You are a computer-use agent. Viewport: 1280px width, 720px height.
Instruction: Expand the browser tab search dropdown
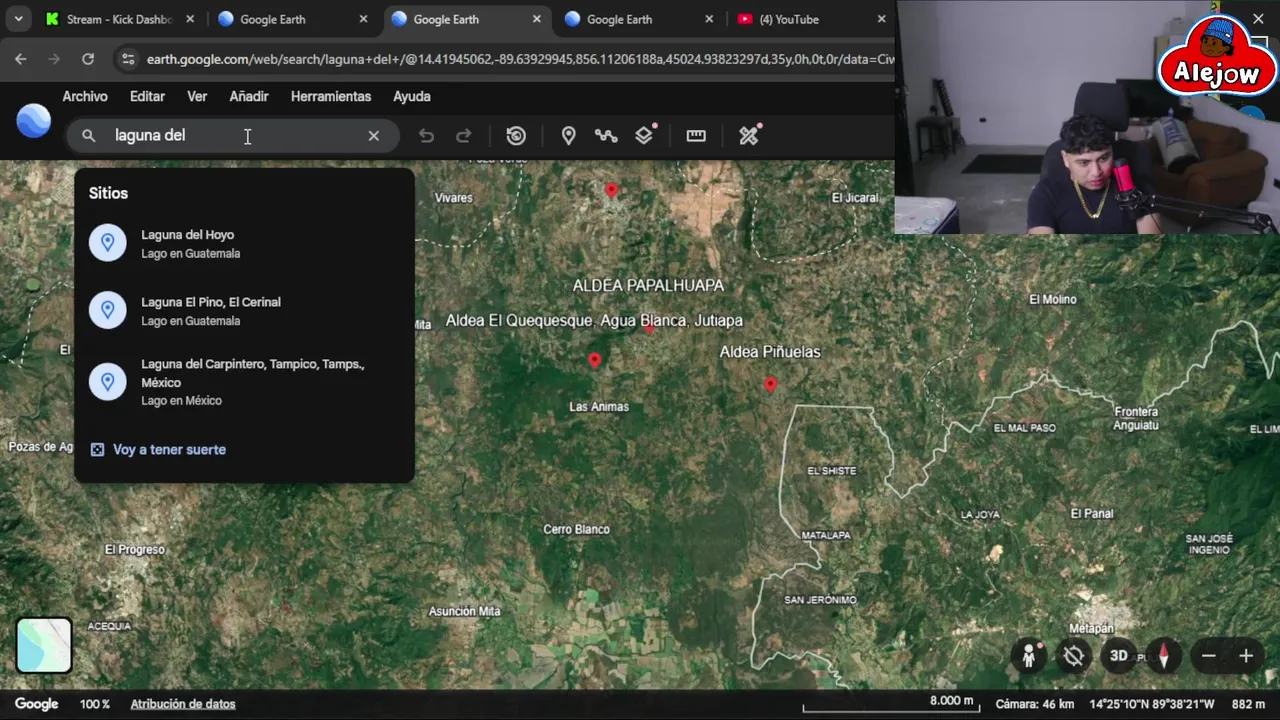[x=18, y=19]
